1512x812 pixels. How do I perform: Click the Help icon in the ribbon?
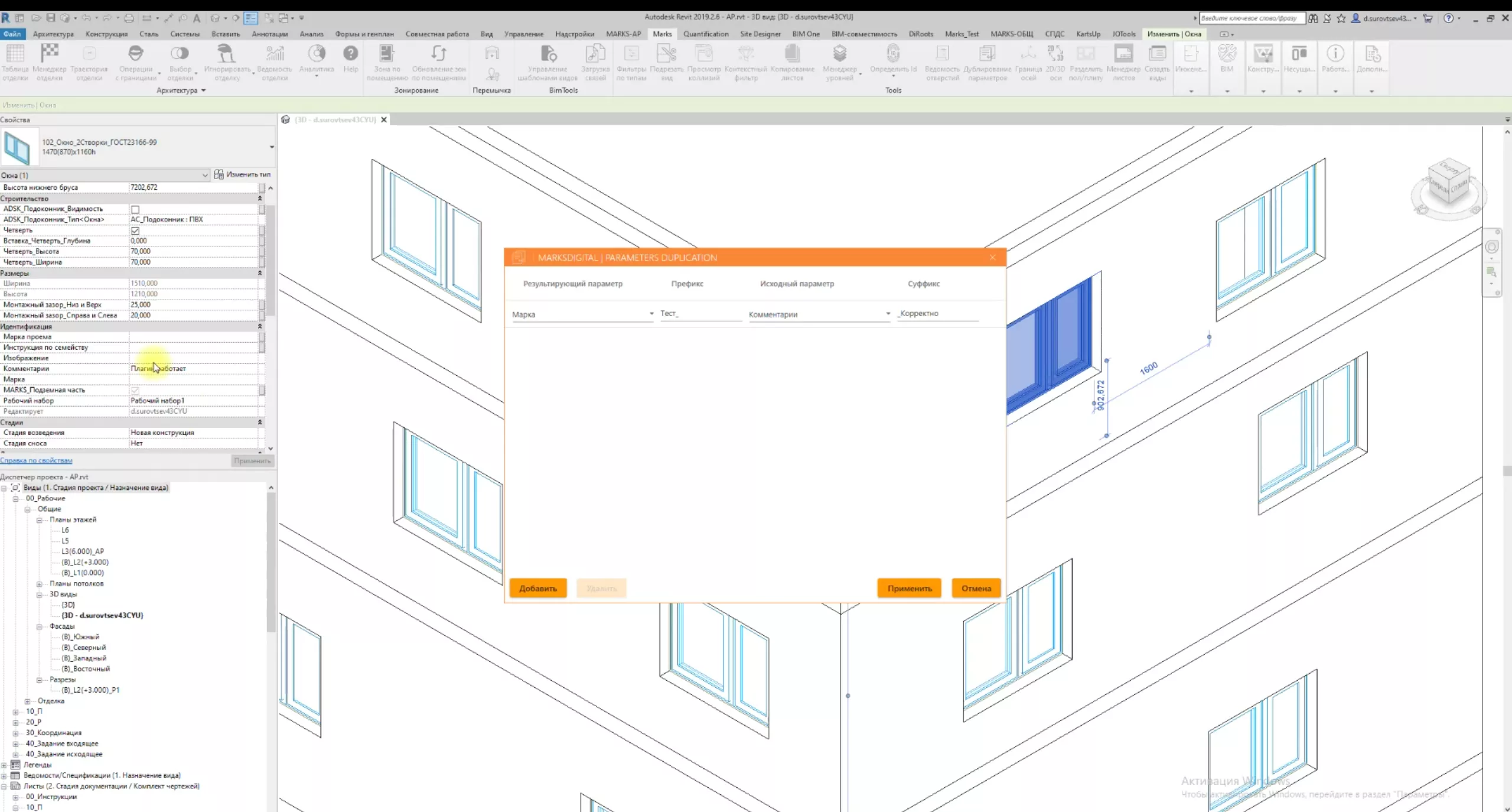(350, 54)
